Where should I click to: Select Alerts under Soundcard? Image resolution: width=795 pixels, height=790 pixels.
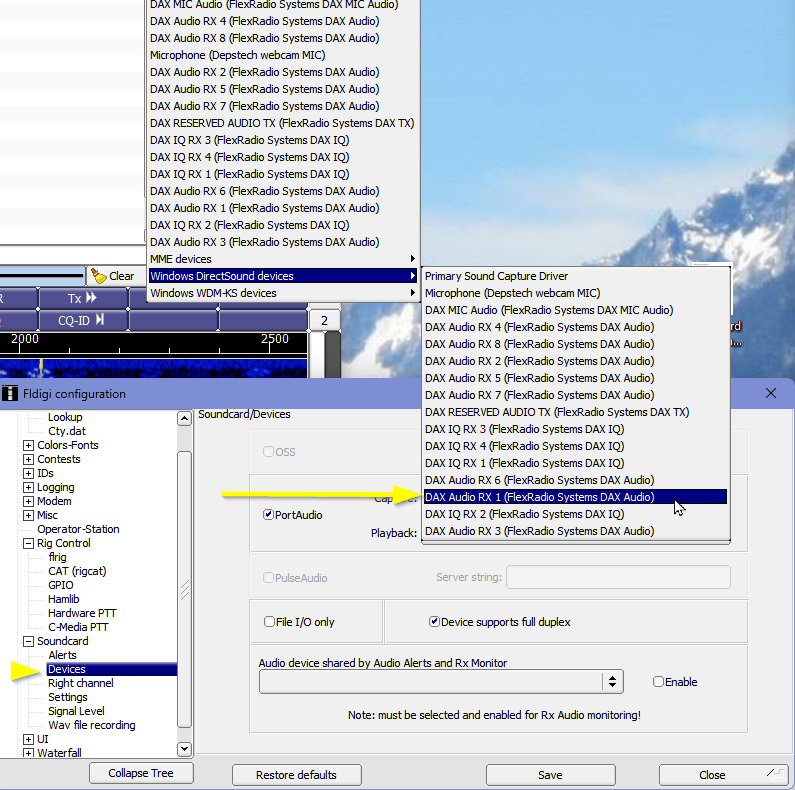[x=62, y=655]
